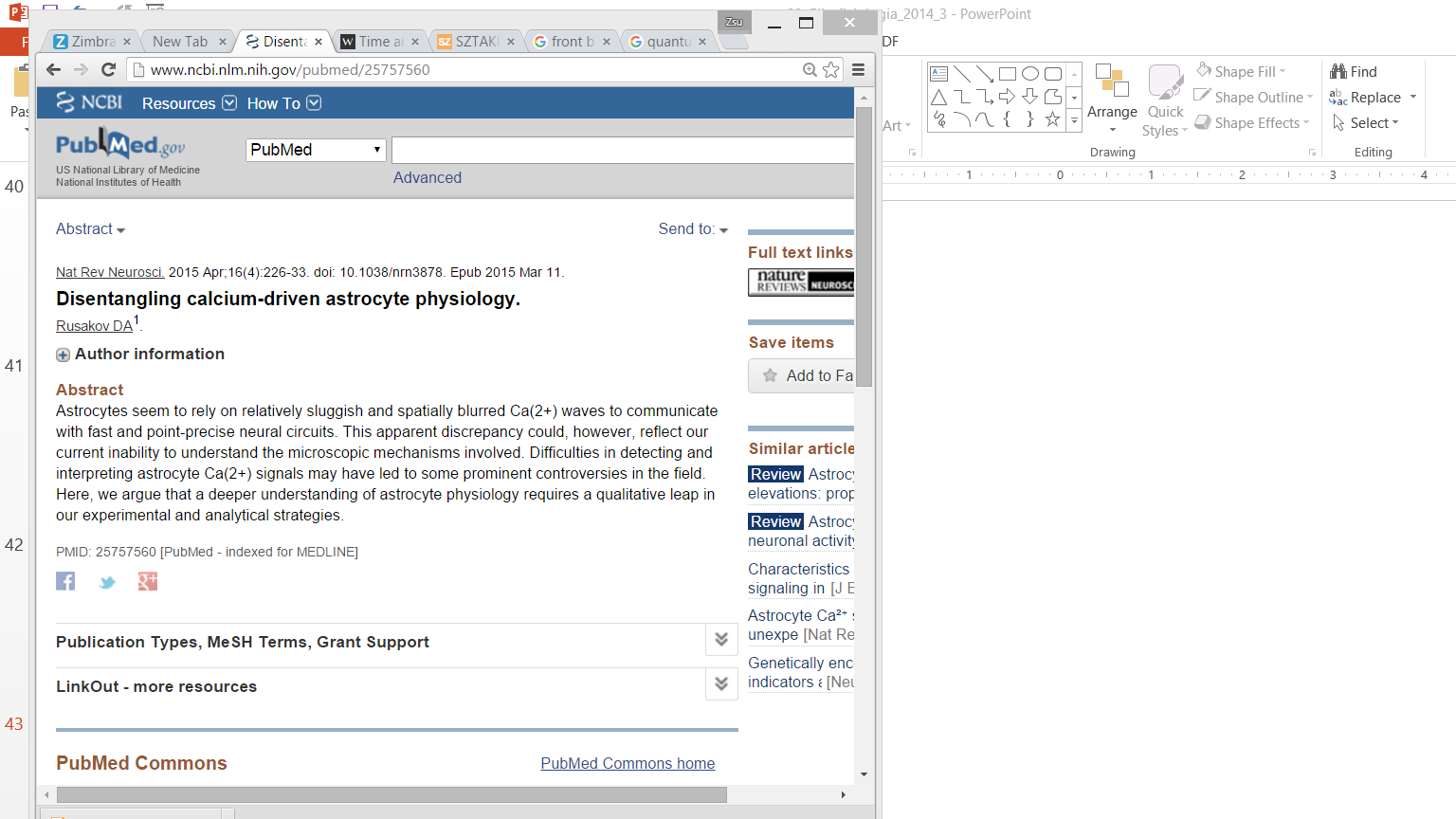1456x819 pixels.
Task: Click the browser forward arrow
Action: (81, 69)
